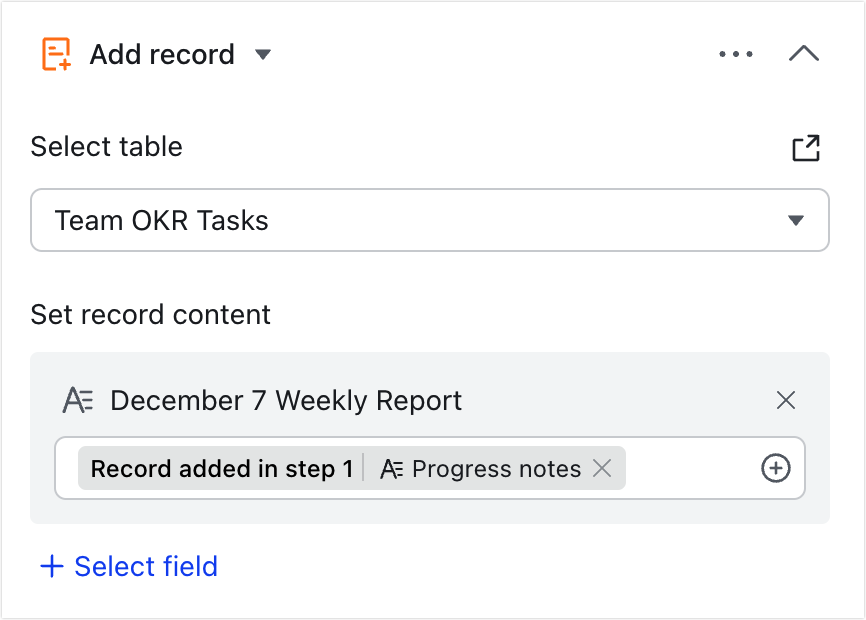
Task: Collapse the Add record panel with chevron
Action: (804, 54)
